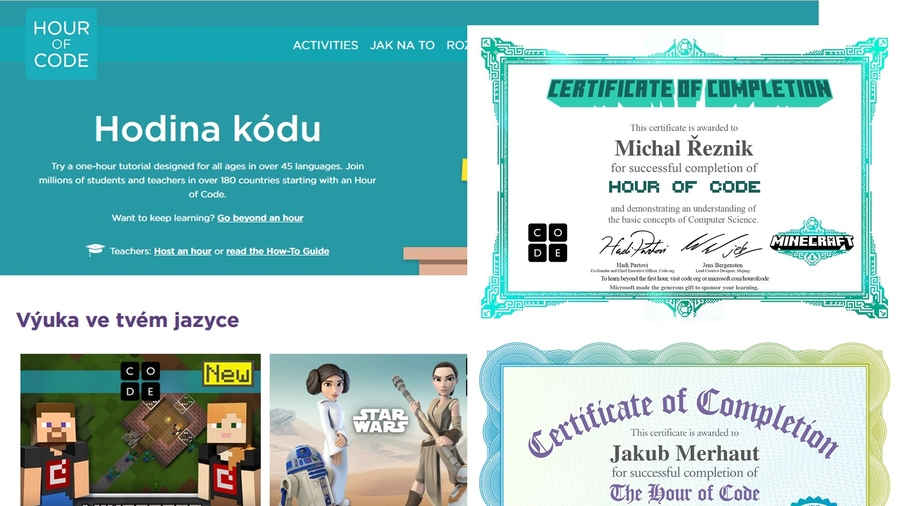Click the Star Wars logo

(x=380, y=421)
